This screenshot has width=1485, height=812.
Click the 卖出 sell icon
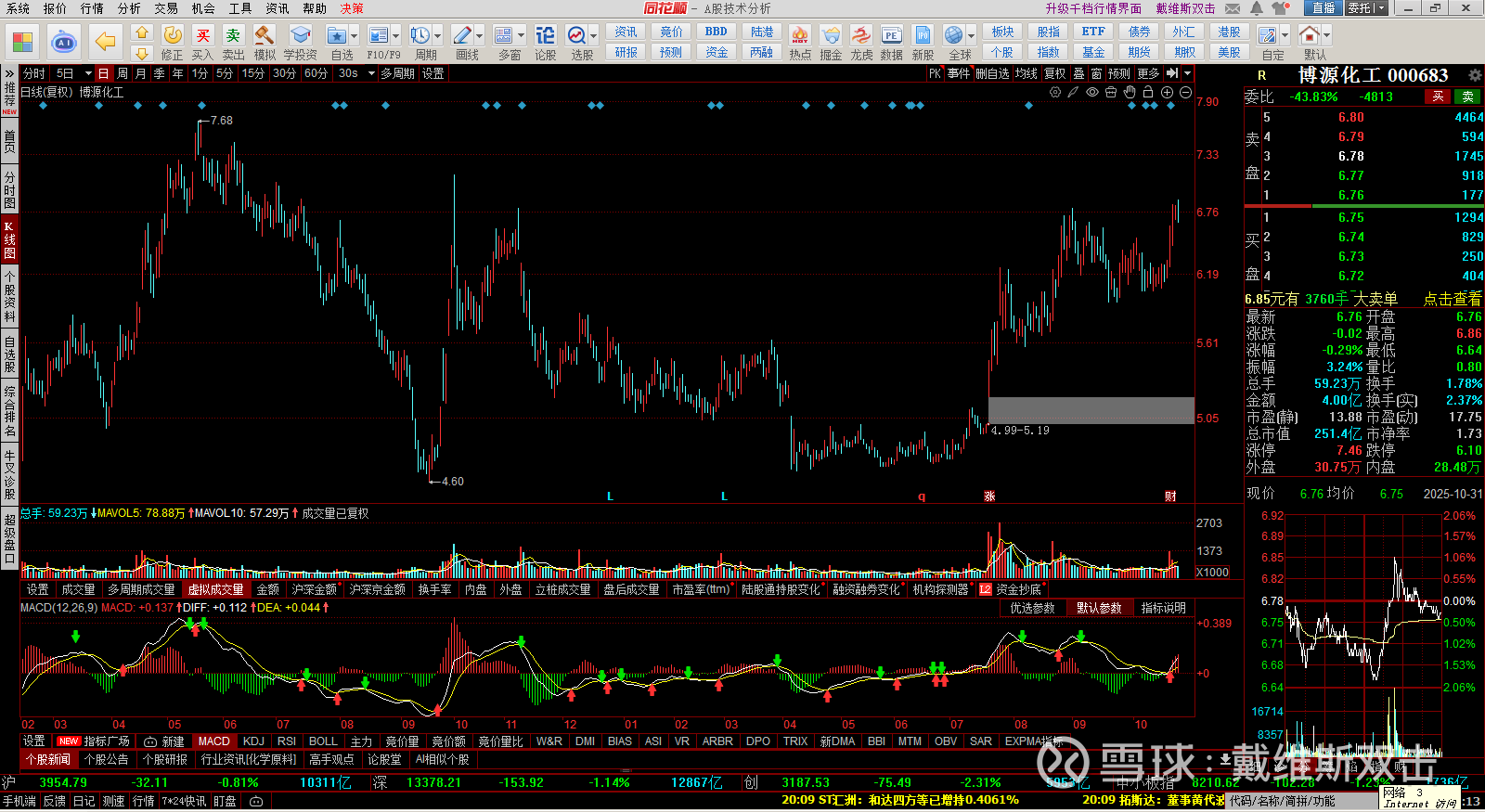click(233, 35)
